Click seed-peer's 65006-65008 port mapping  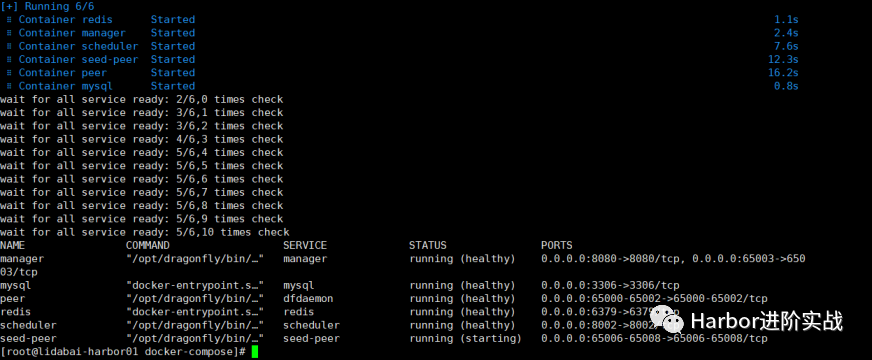tap(654, 338)
